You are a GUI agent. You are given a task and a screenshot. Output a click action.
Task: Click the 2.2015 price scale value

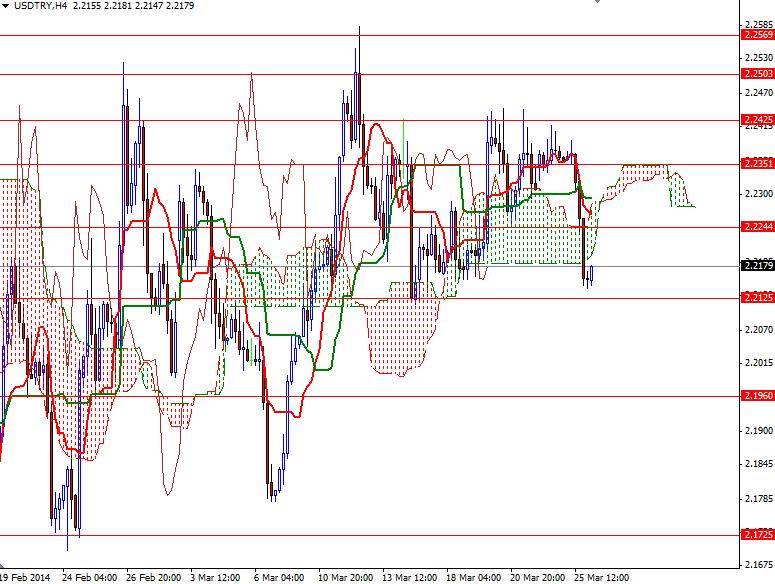tap(759, 363)
